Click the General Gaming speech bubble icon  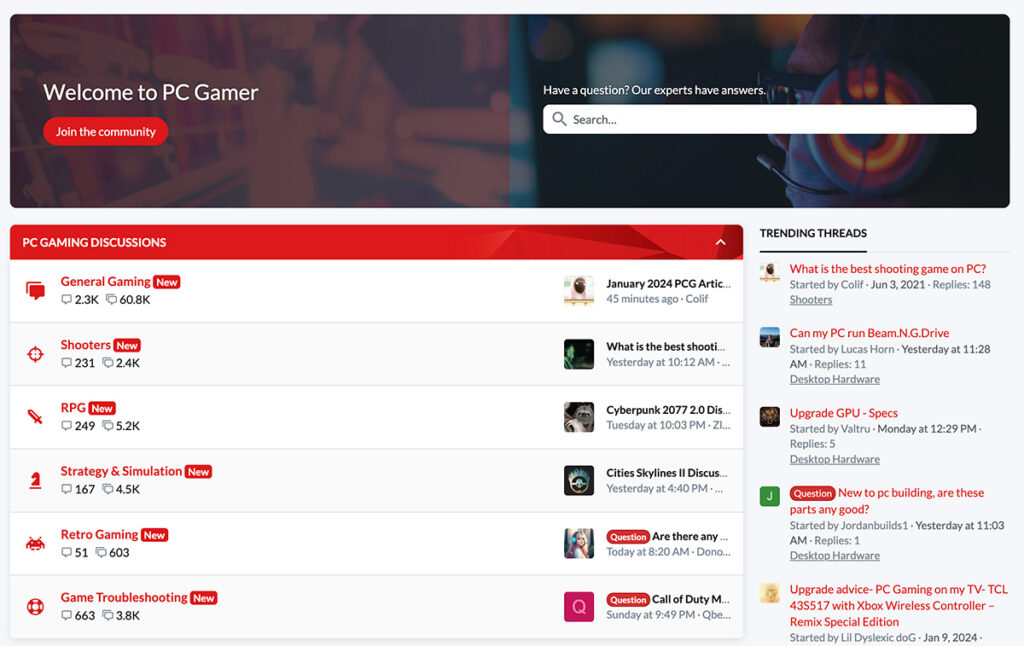35,291
